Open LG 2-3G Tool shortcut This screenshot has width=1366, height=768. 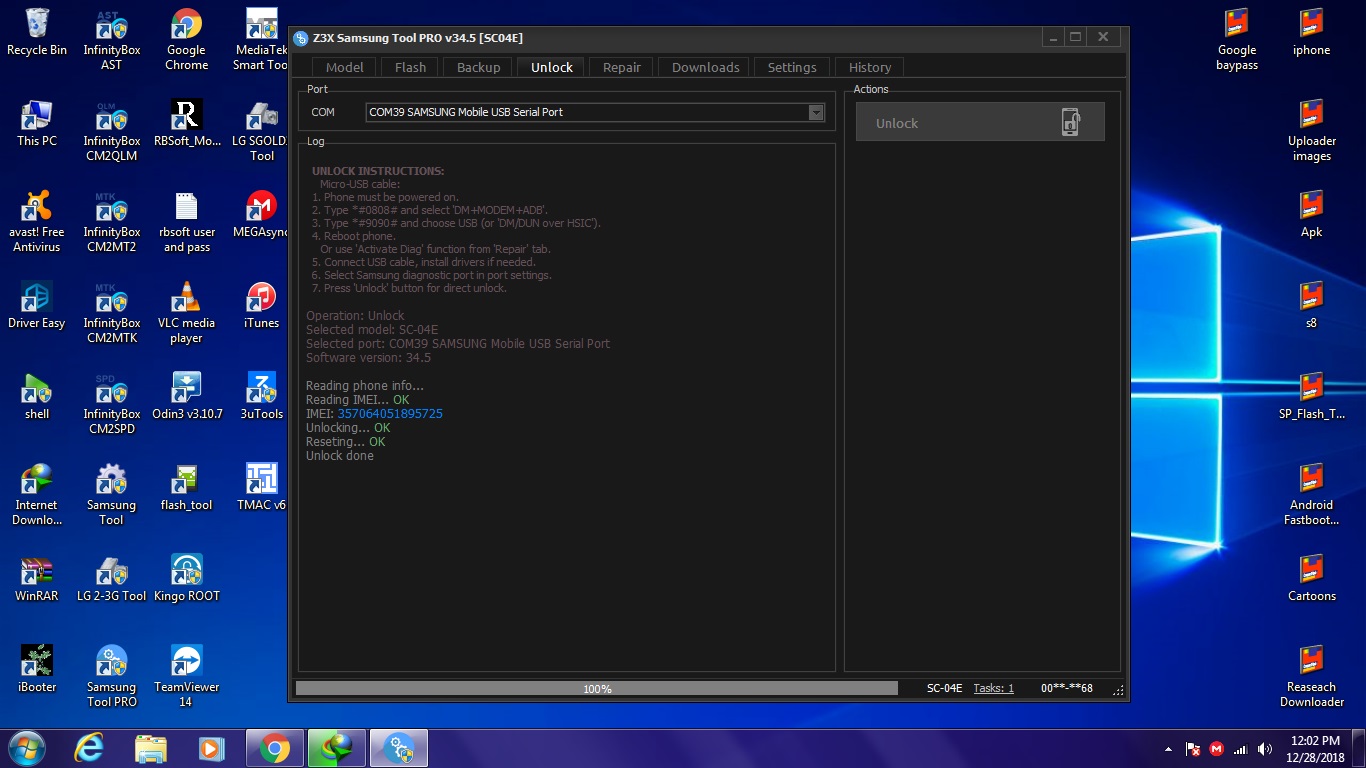point(111,579)
